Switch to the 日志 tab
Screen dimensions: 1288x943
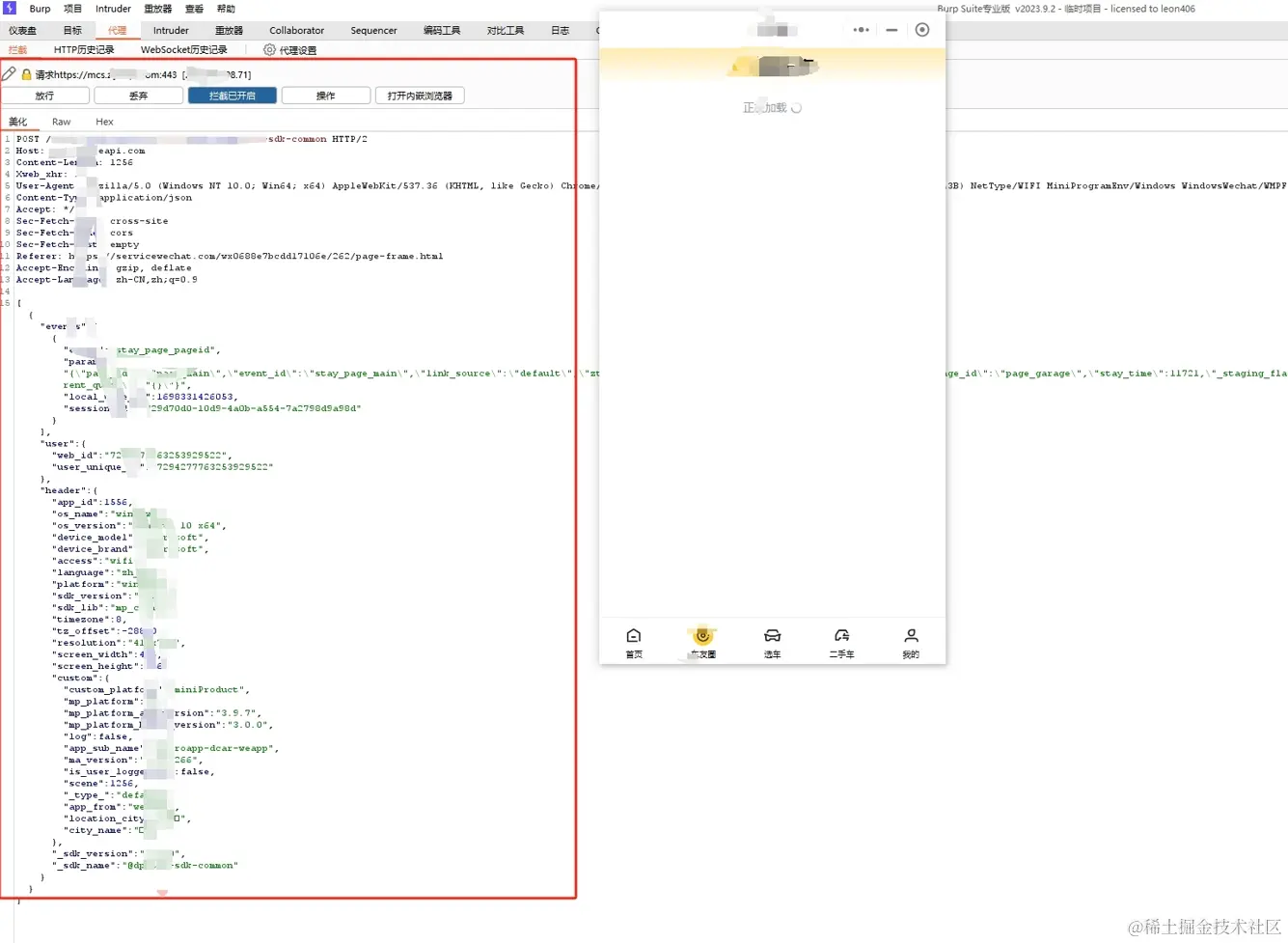click(x=560, y=30)
